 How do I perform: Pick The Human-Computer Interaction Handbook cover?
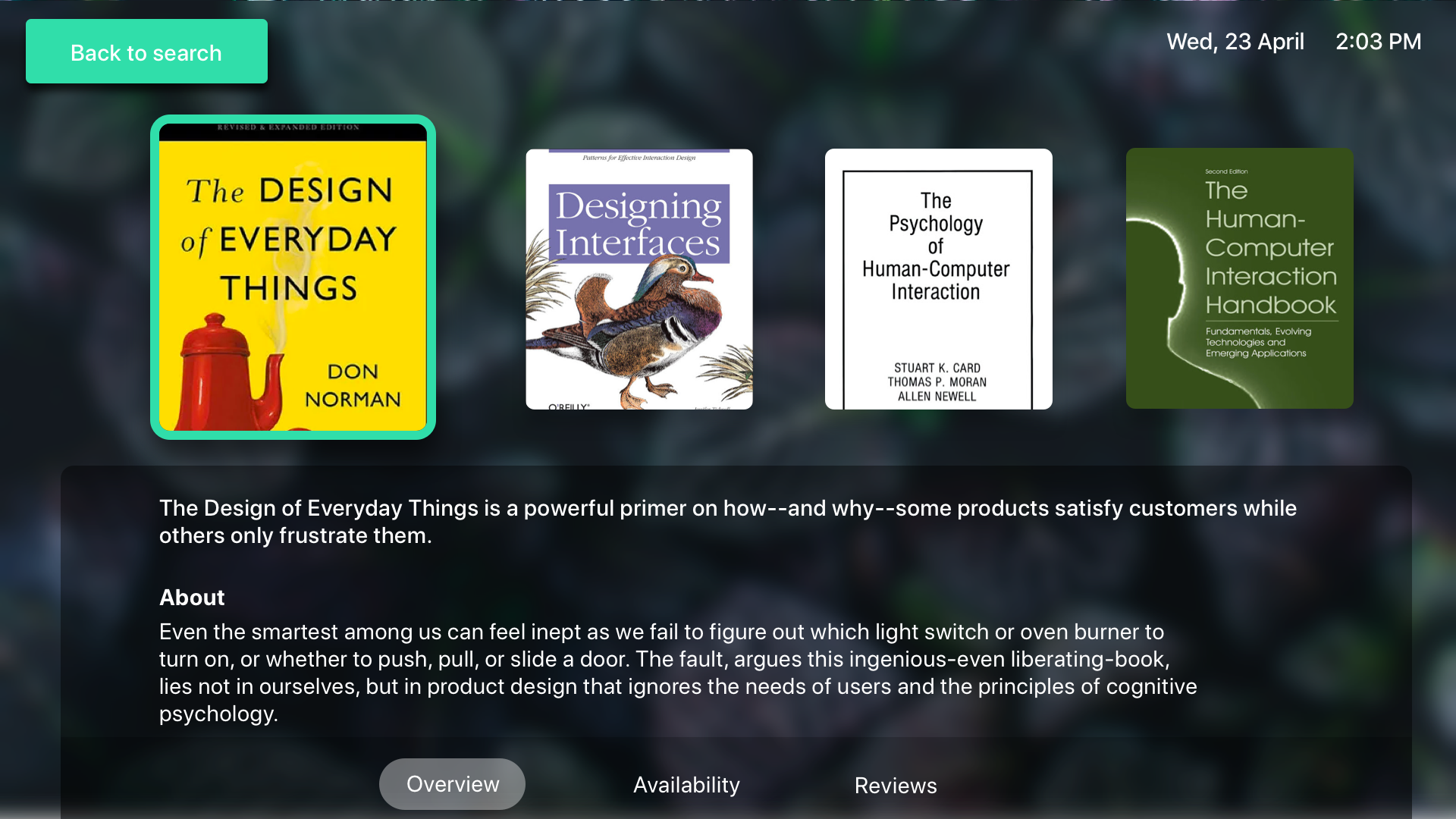(x=1240, y=278)
